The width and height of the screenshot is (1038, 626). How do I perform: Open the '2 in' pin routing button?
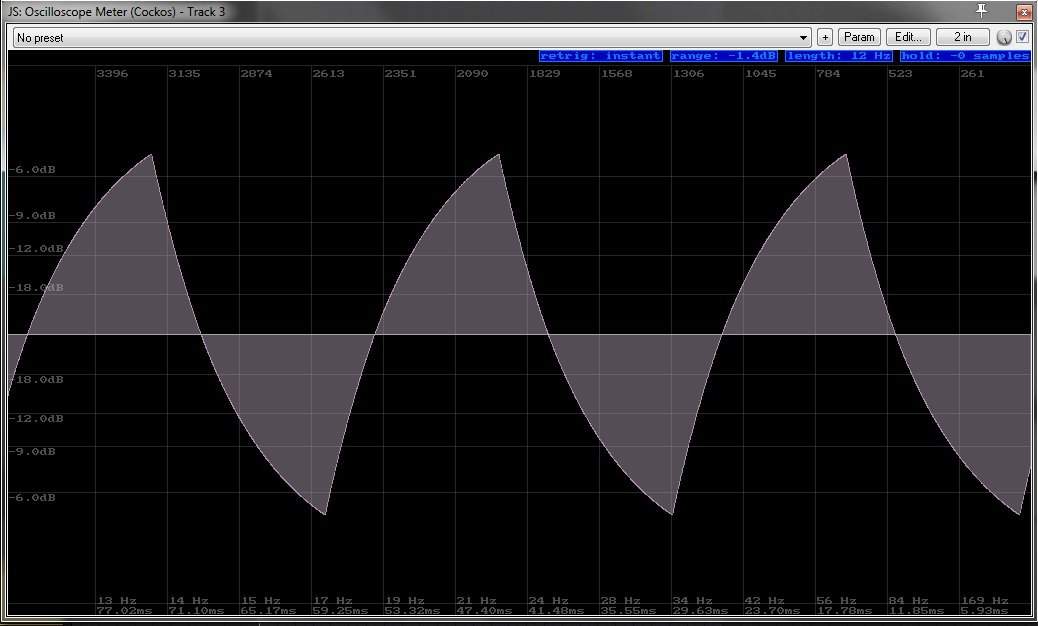pyautogui.click(x=962, y=37)
